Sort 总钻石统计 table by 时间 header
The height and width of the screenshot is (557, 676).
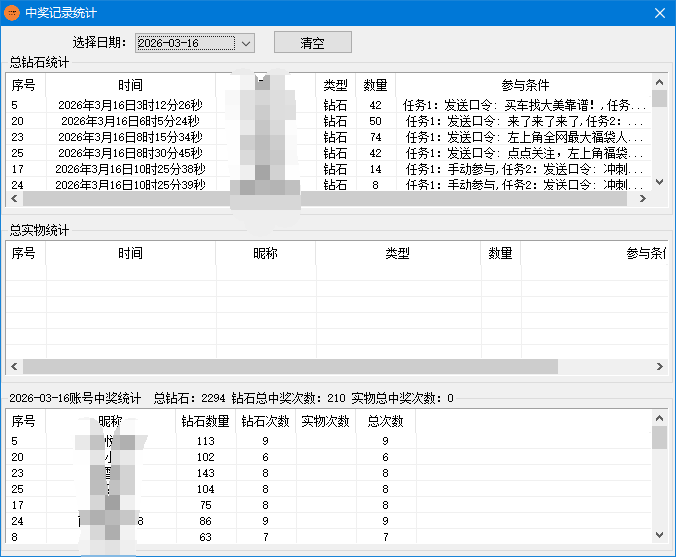(x=130, y=85)
